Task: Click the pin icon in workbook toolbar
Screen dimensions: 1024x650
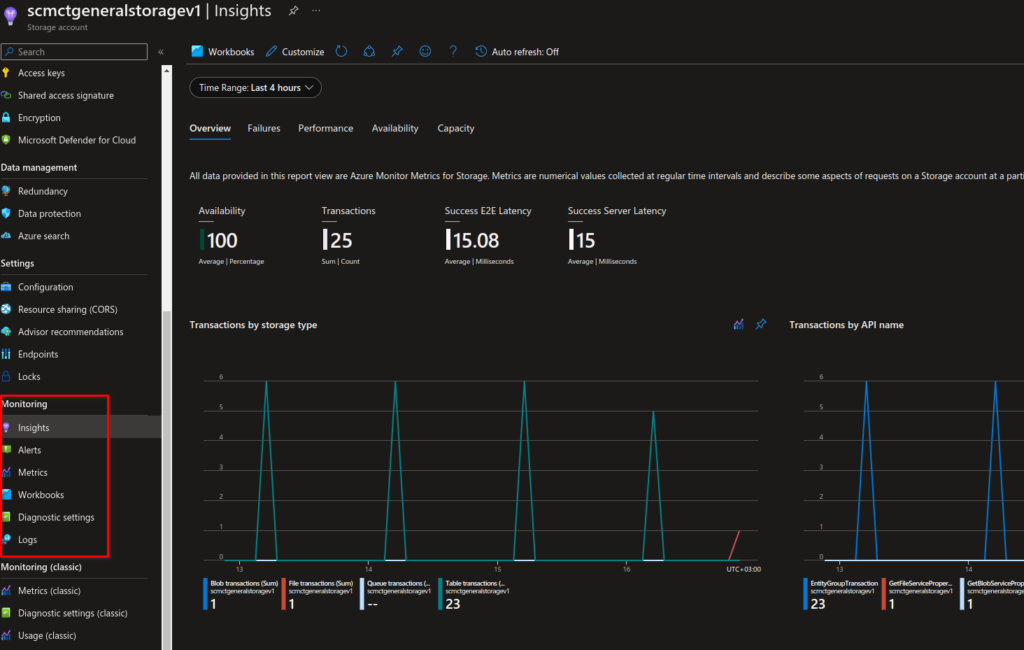Action: (397, 51)
